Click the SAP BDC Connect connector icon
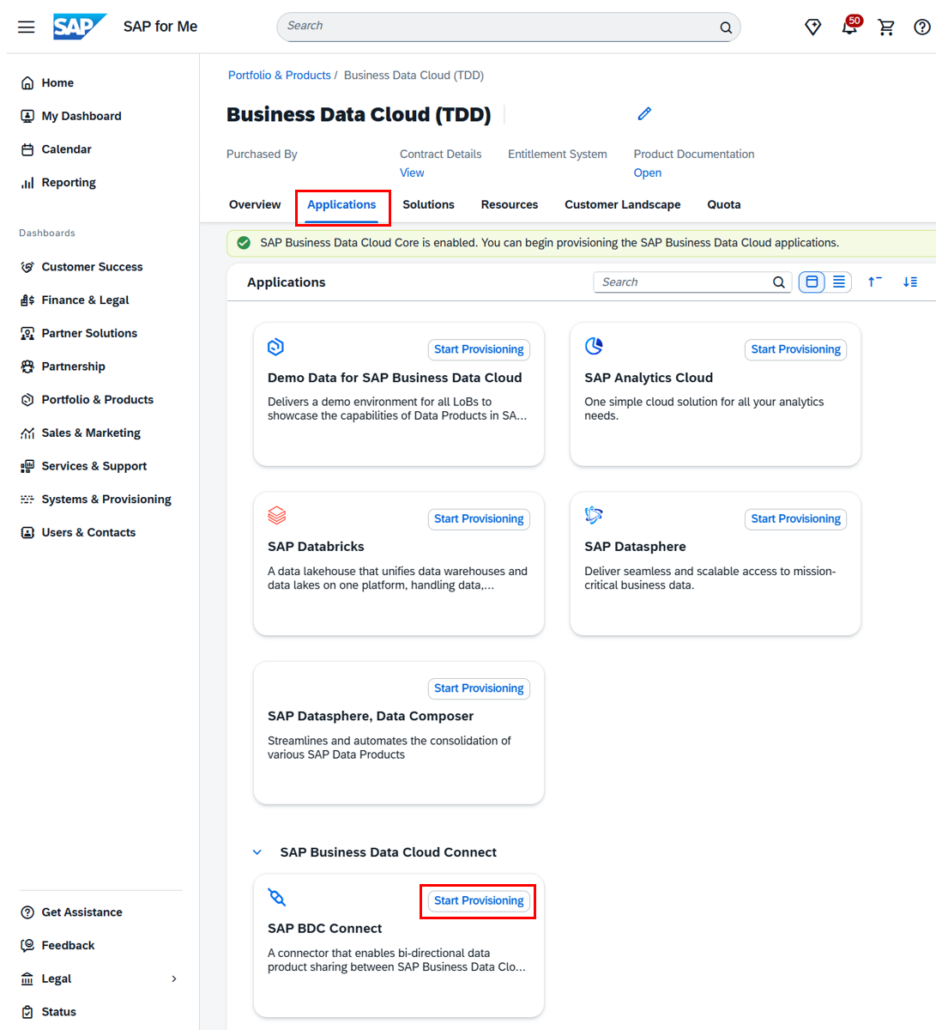Viewport: 936px width, 1030px height. tap(277, 897)
